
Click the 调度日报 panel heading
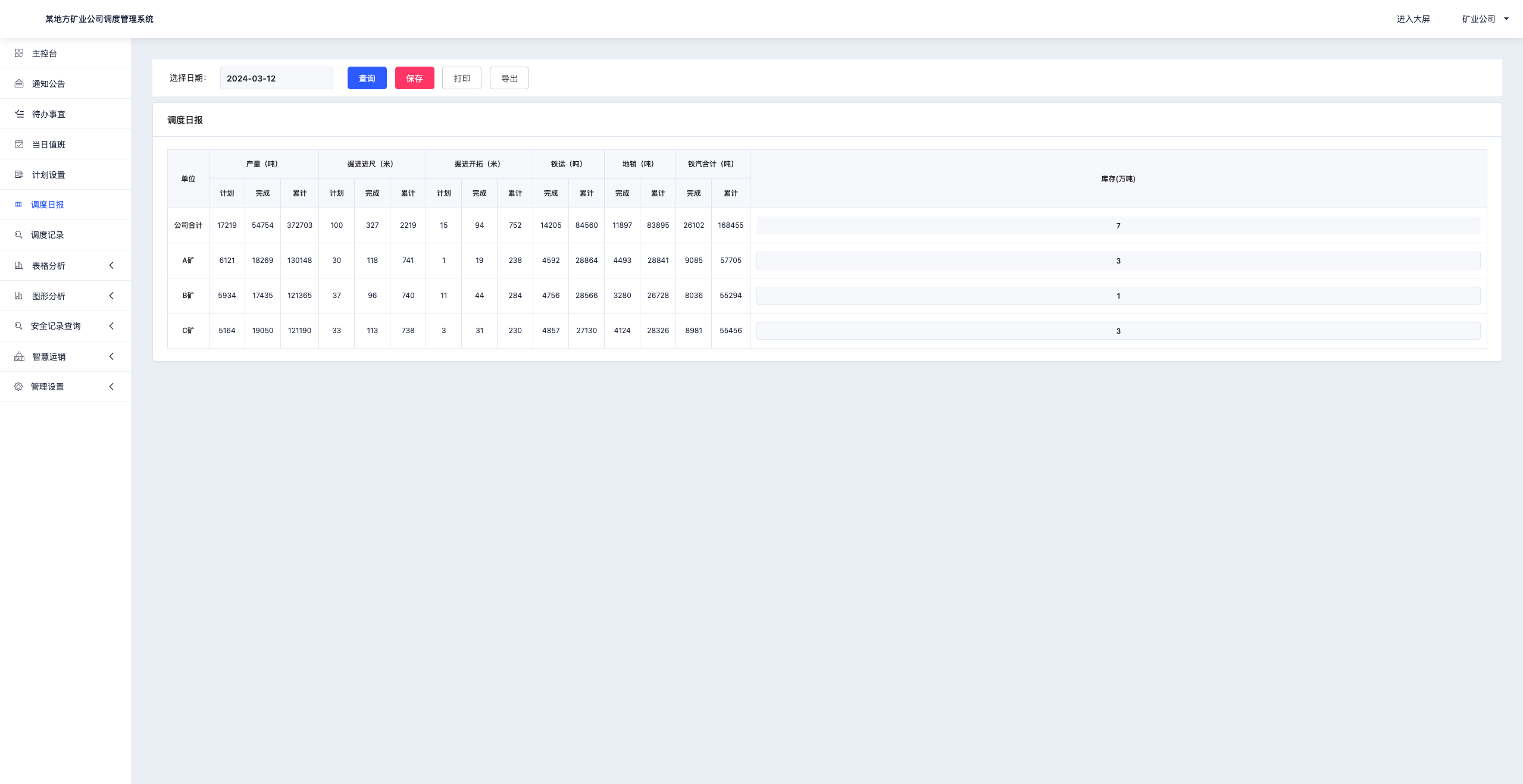(x=185, y=120)
